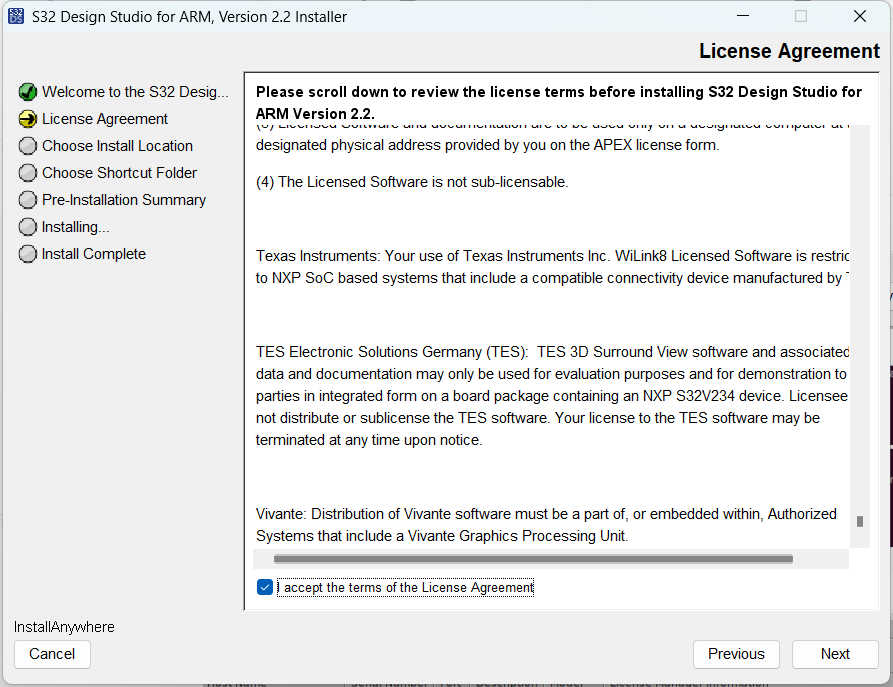Cancel the installation

coord(52,654)
